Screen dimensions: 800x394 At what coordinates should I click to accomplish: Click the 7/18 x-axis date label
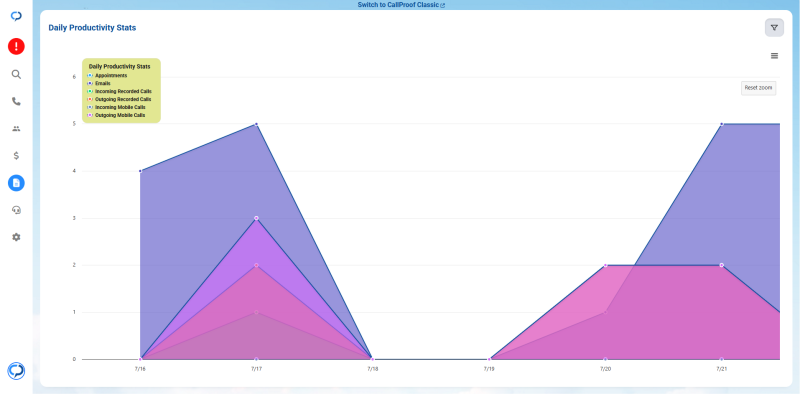coord(372,368)
